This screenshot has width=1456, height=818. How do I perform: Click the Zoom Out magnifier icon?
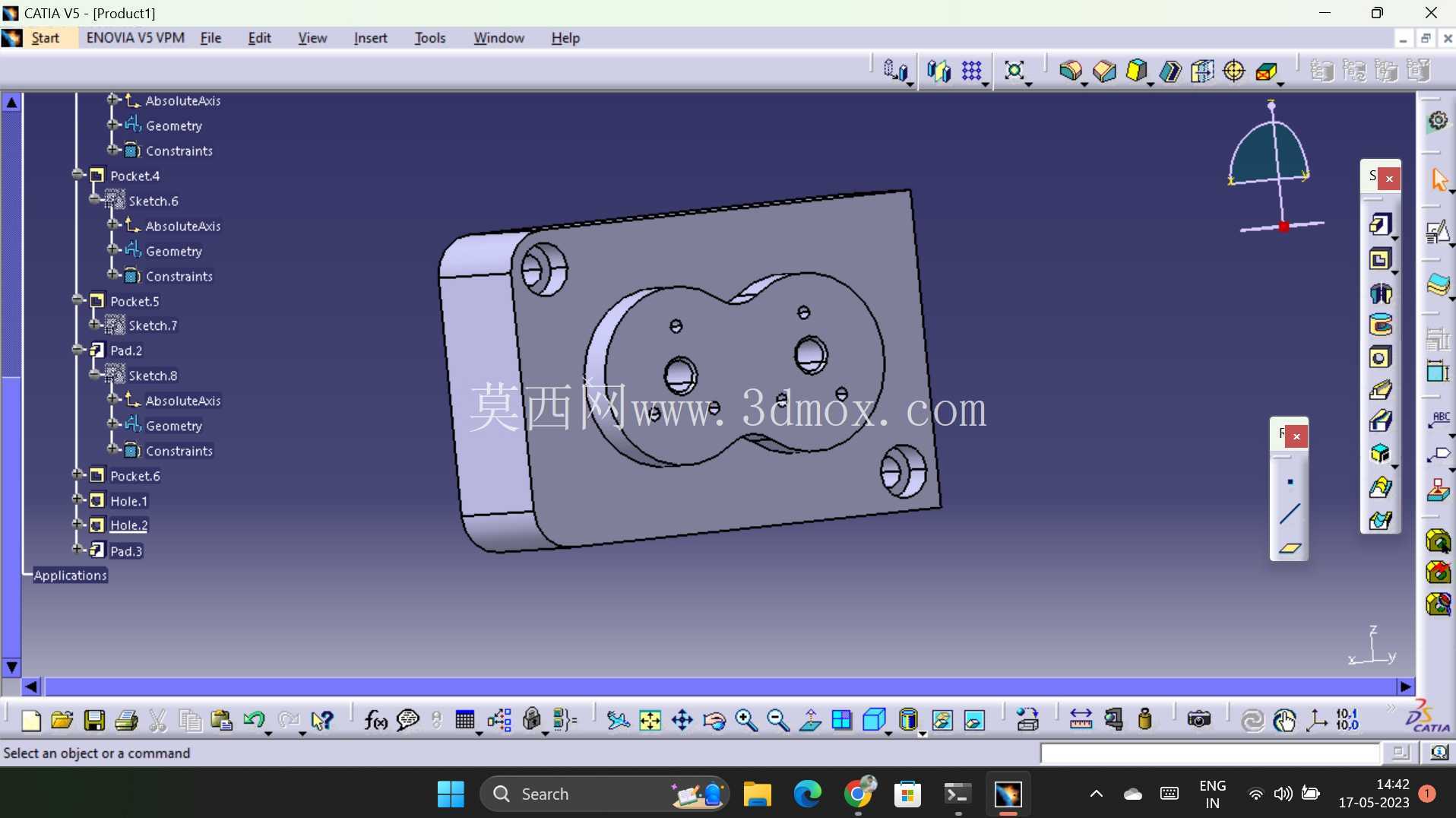click(778, 720)
